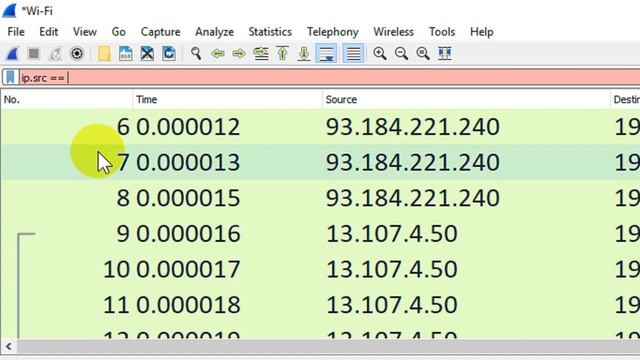Go back to previous packet arrow
640x360 pixels.
click(218, 53)
